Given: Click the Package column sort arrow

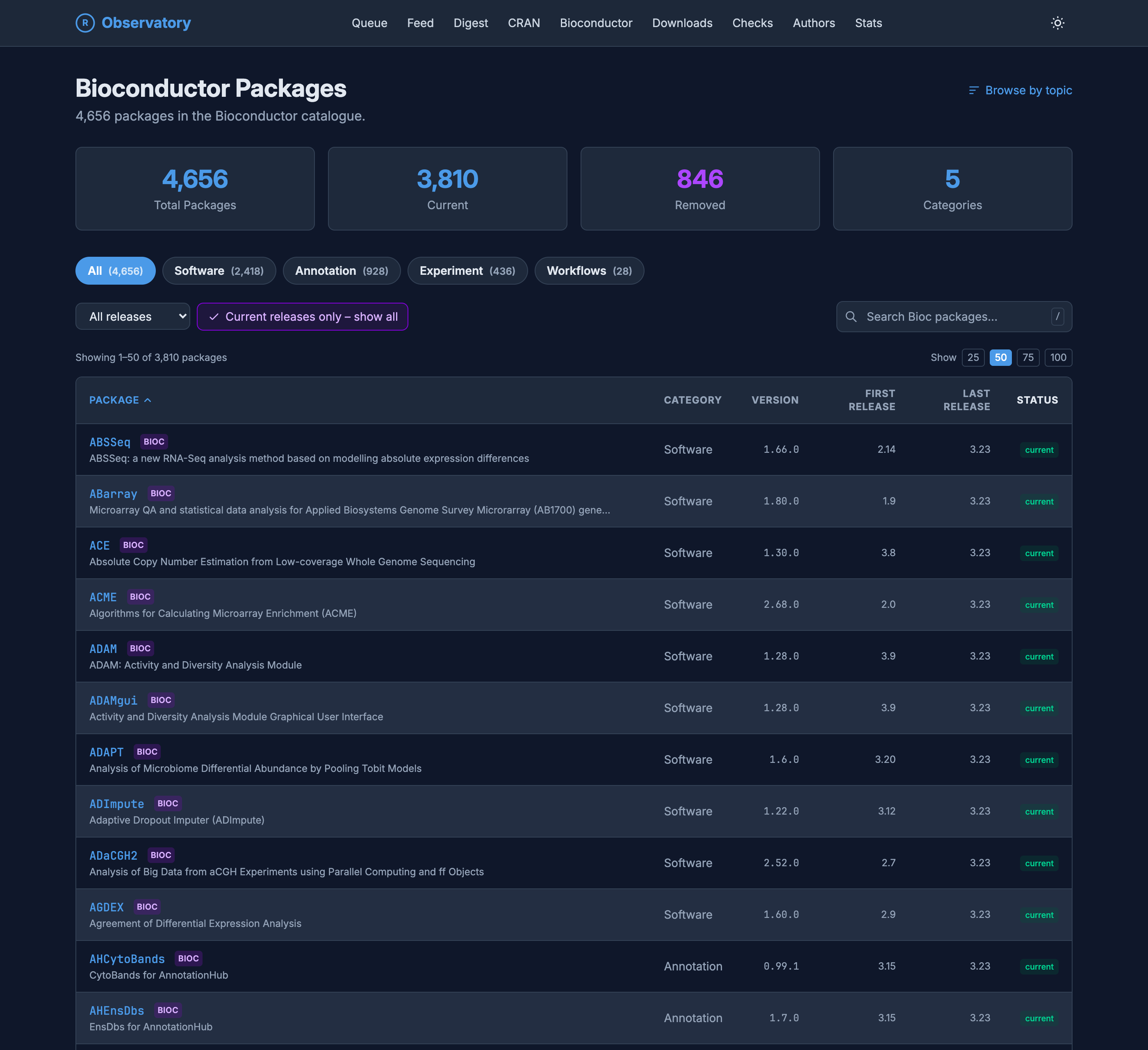Looking at the screenshot, I should point(148,400).
